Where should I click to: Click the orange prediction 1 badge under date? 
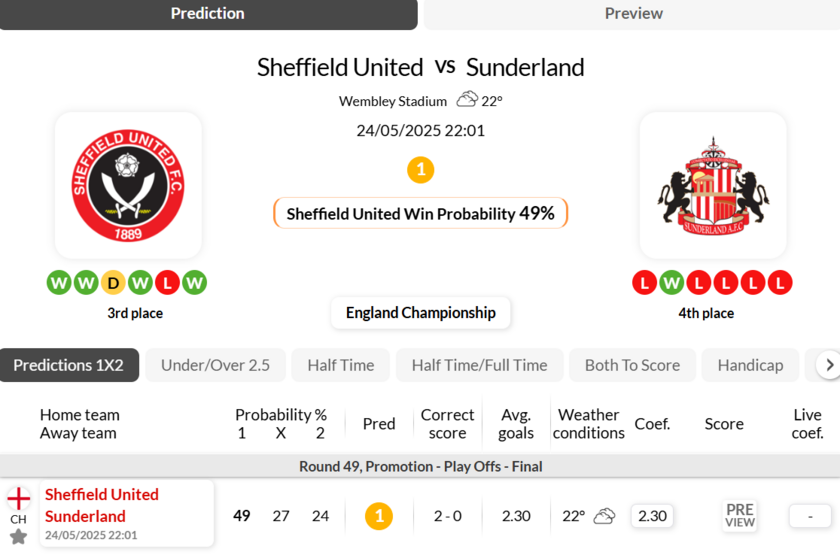[420, 170]
